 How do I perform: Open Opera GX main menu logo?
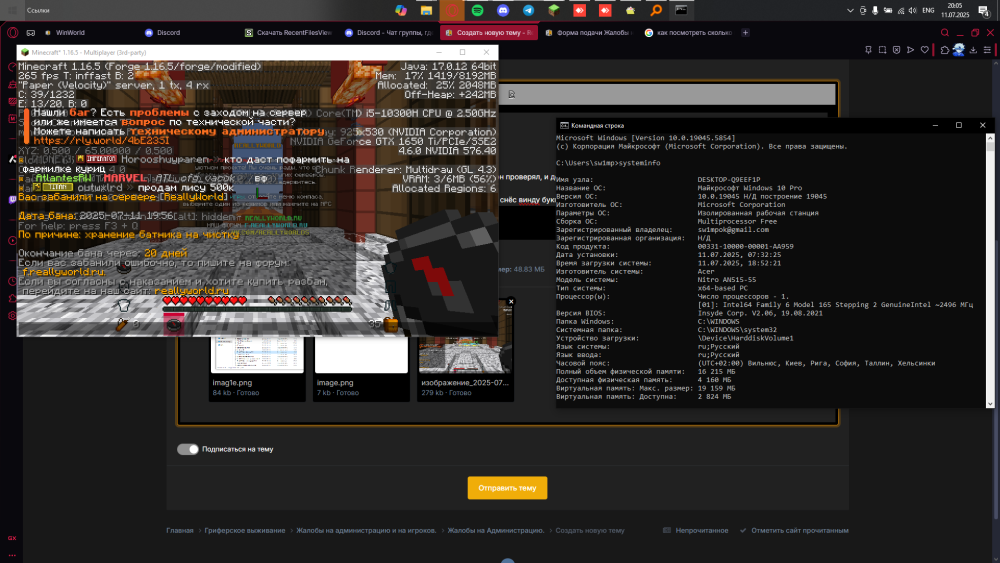click(12, 33)
